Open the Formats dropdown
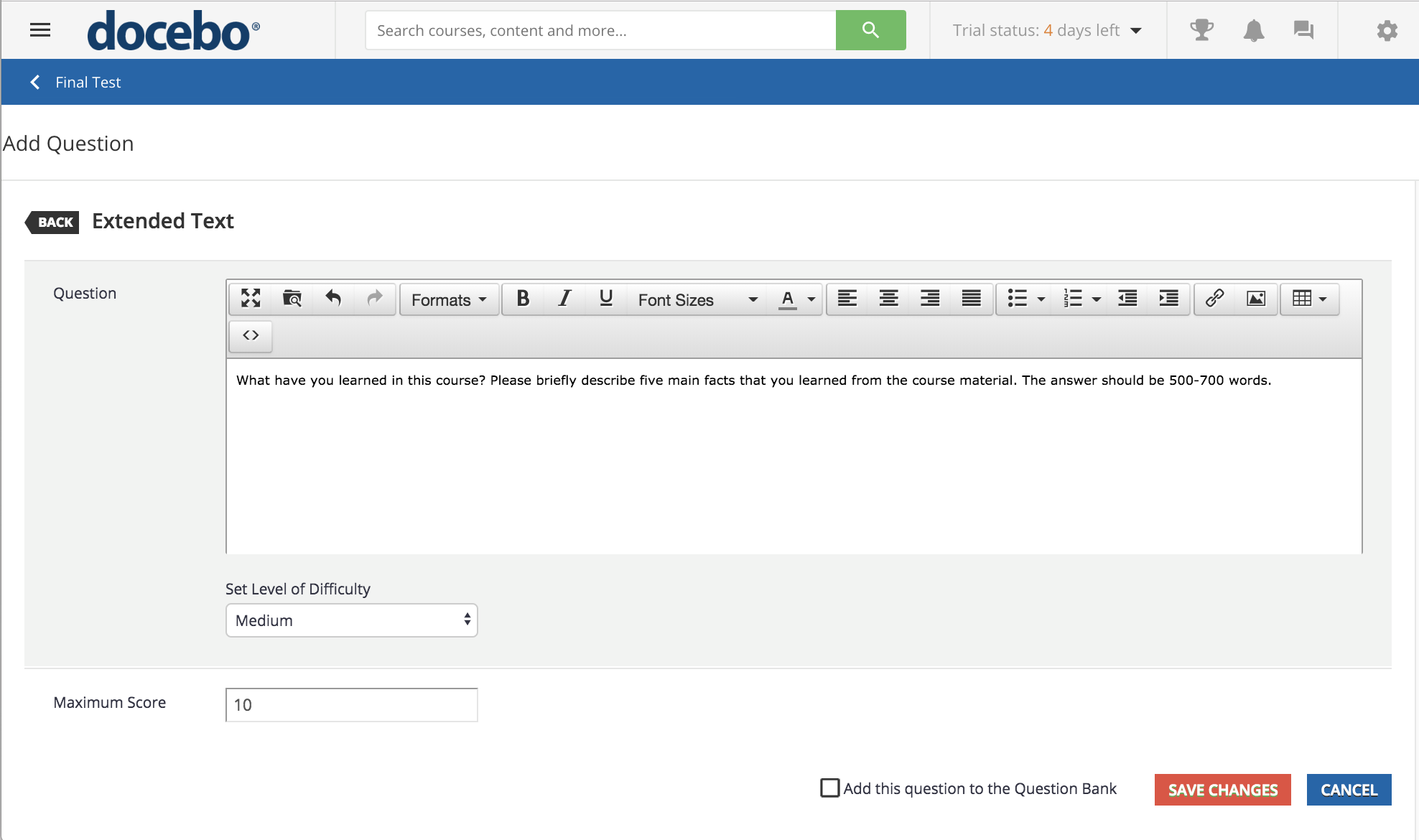Image resolution: width=1419 pixels, height=840 pixels. [x=449, y=299]
